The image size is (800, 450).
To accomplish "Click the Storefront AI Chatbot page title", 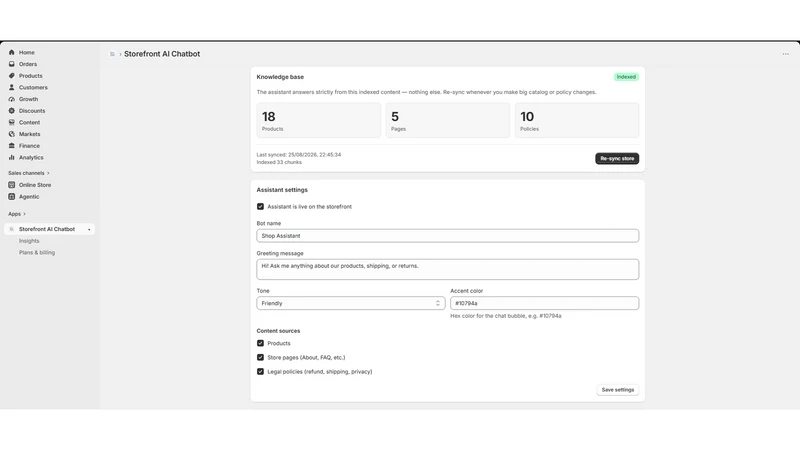I will point(162,54).
